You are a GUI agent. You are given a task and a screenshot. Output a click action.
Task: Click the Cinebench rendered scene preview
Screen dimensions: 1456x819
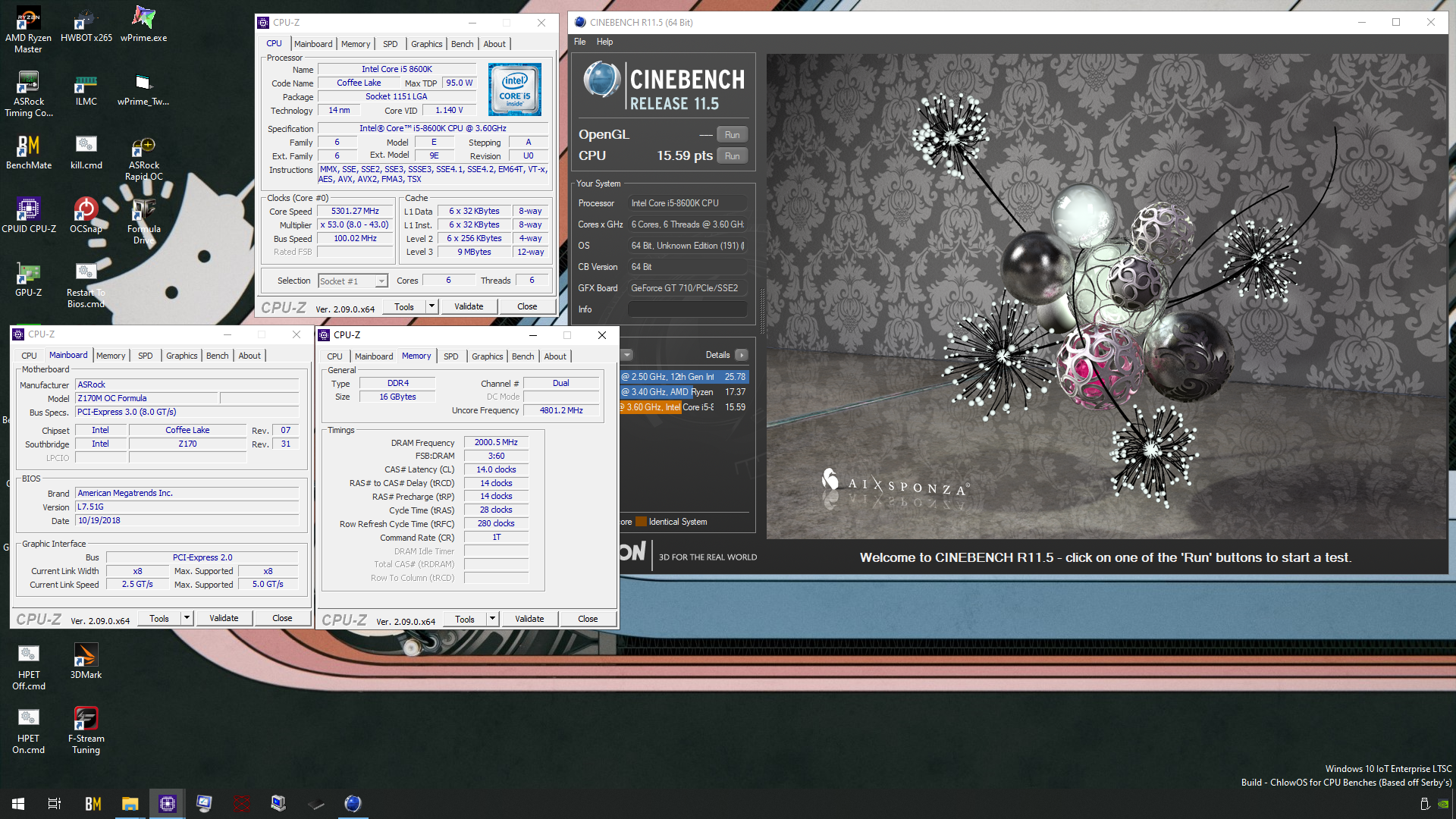[x=1106, y=296]
